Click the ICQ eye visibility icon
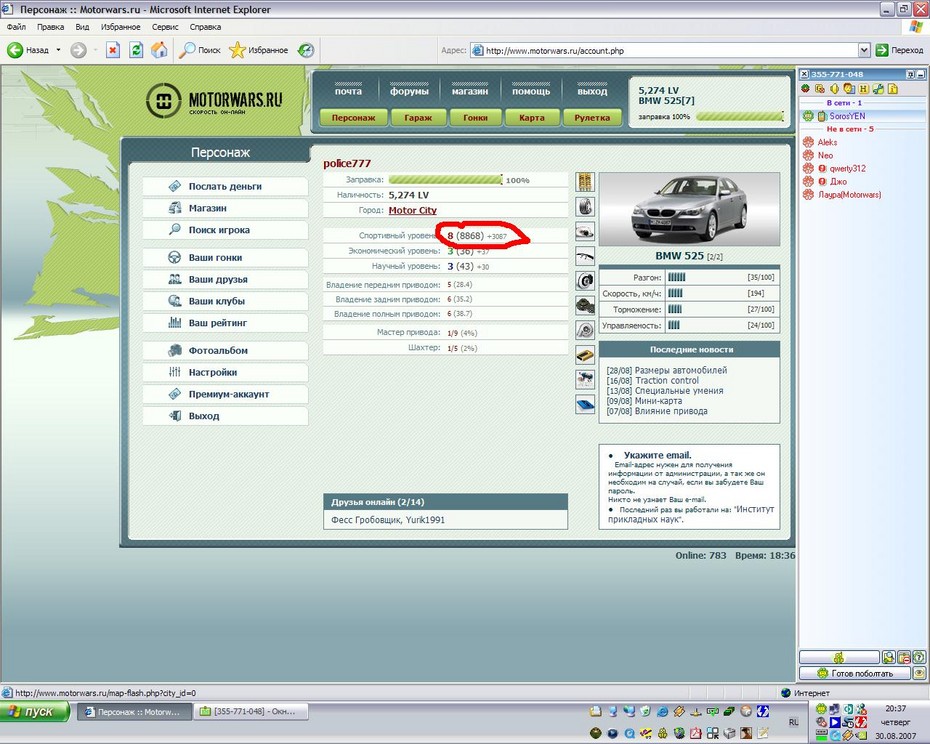This screenshot has height=744, width=930. (x=919, y=673)
